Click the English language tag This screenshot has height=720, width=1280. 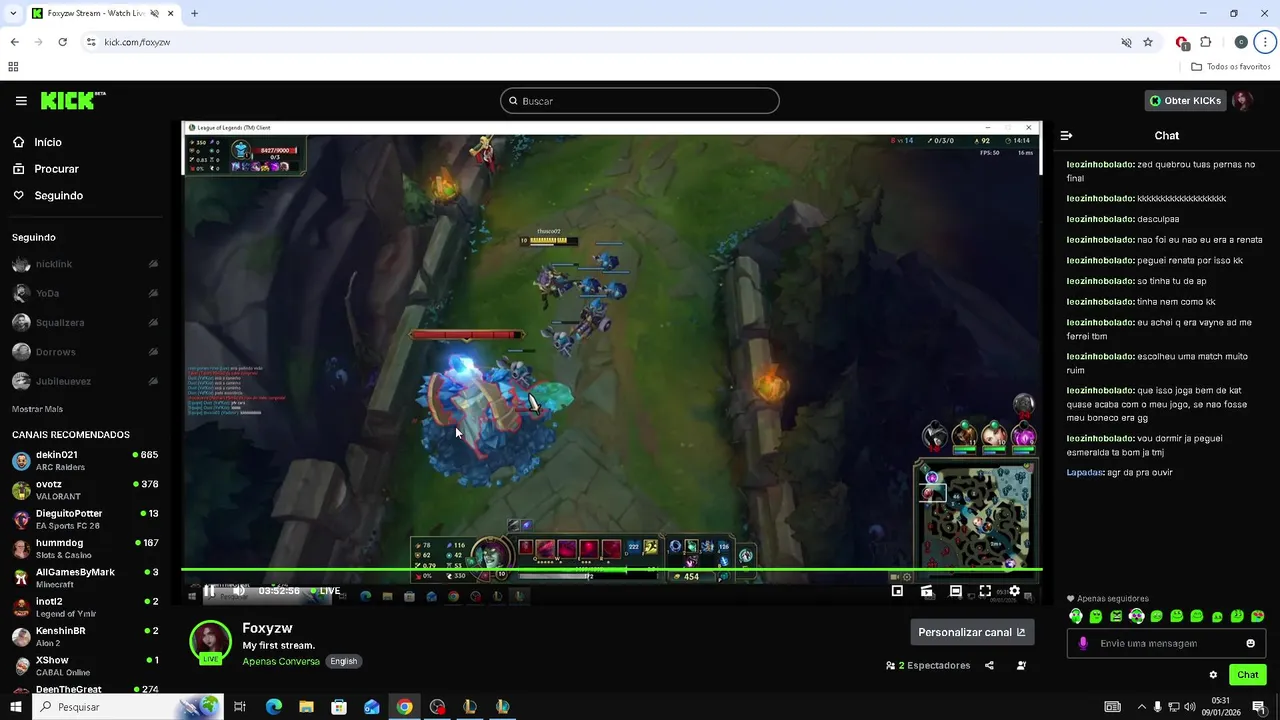(344, 661)
